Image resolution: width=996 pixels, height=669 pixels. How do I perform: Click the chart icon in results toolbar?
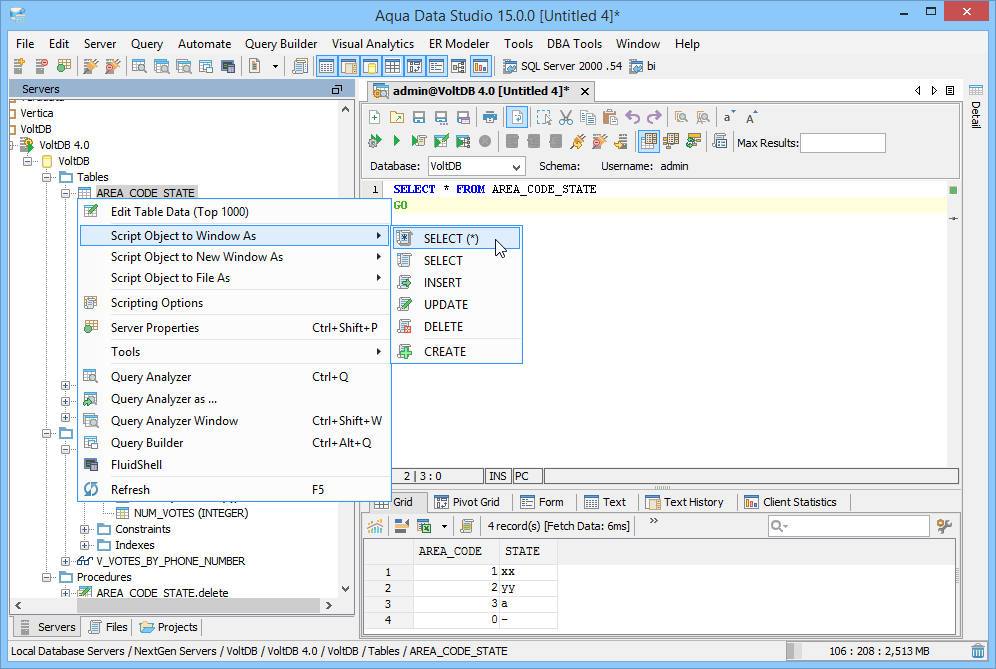(375, 526)
